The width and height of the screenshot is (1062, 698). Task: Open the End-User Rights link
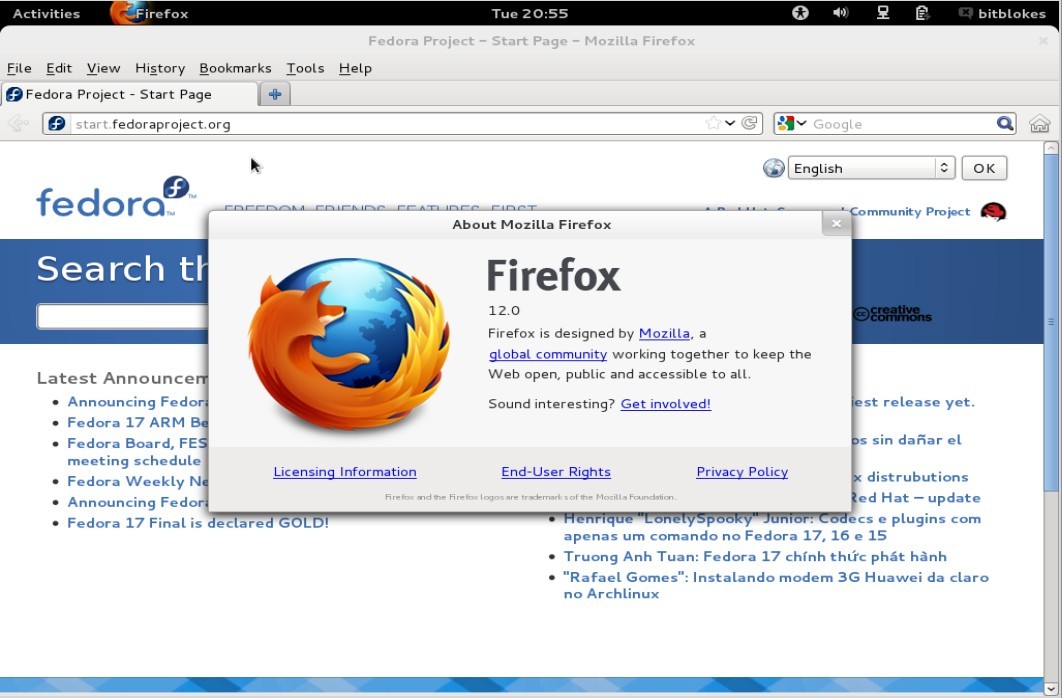pyautogui.click(x=556, y=472)
